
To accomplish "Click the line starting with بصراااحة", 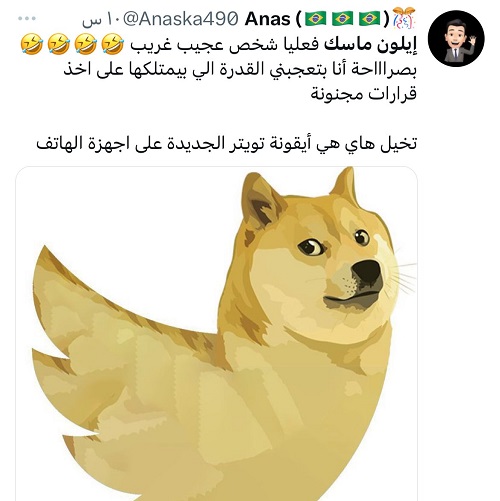I will 240,69.
